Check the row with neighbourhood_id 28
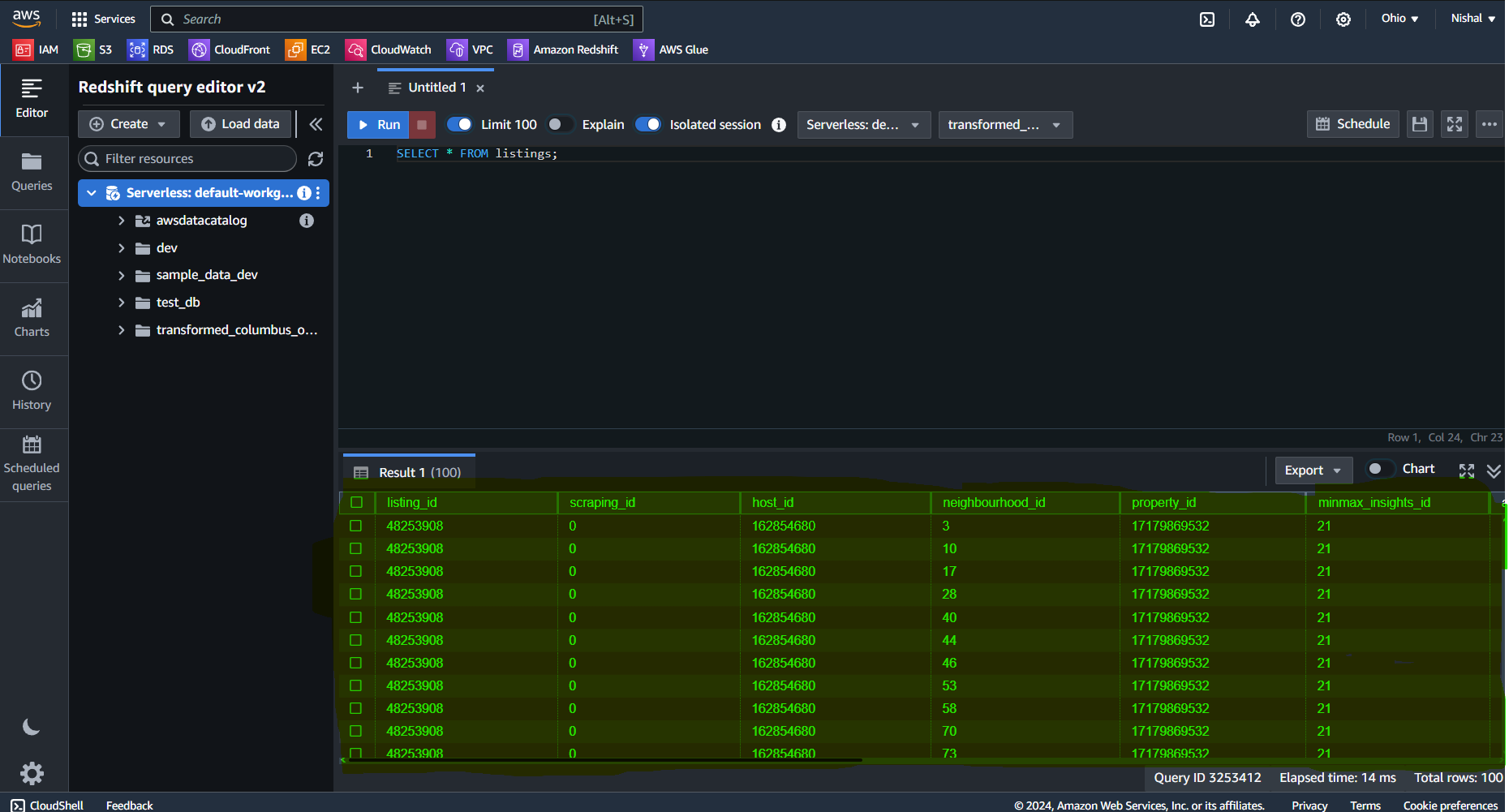The width and height of the screenshot is (1509, 812). [x=355, y=594]
